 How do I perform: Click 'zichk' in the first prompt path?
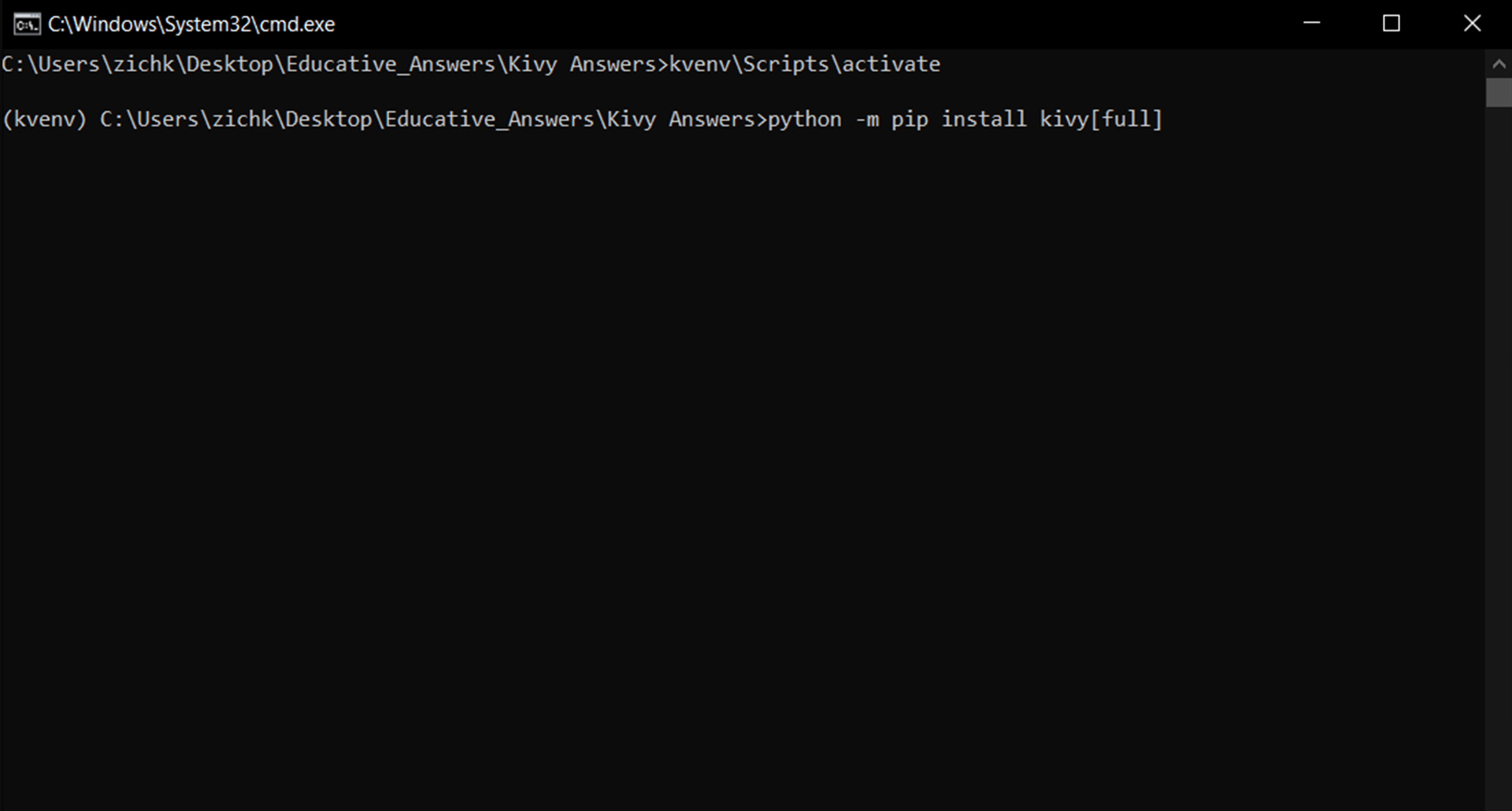[x=144, y=65]
